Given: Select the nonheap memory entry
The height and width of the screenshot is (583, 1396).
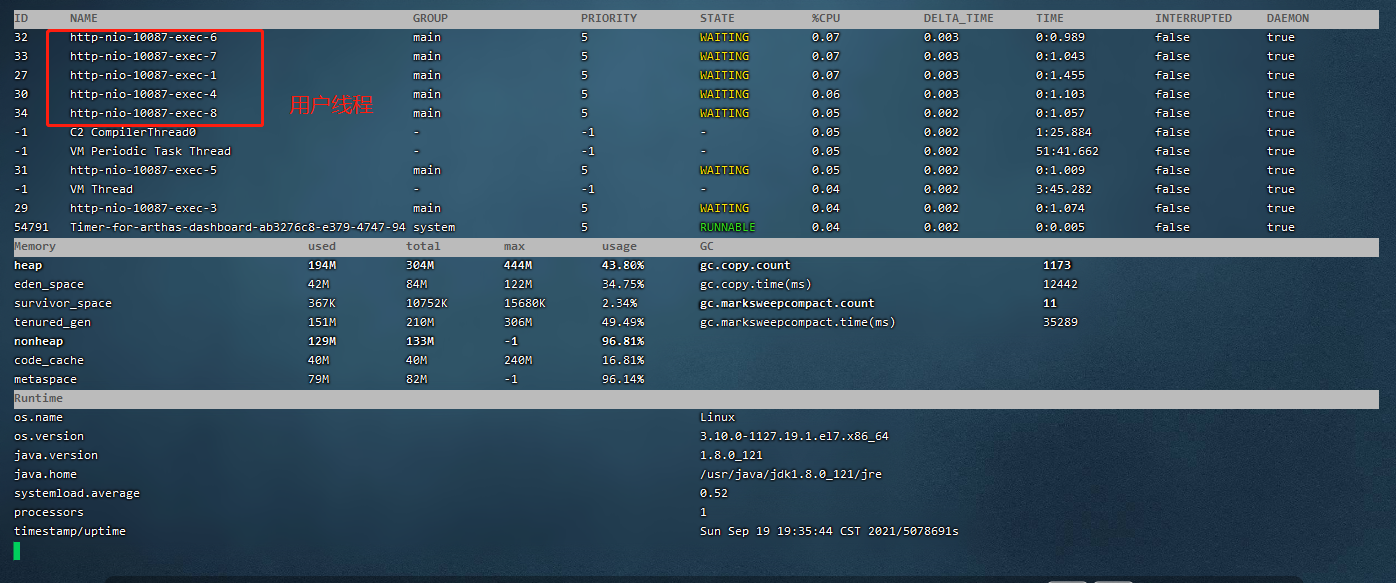Looking at the screenshot, I should click(x=37, y=341).
